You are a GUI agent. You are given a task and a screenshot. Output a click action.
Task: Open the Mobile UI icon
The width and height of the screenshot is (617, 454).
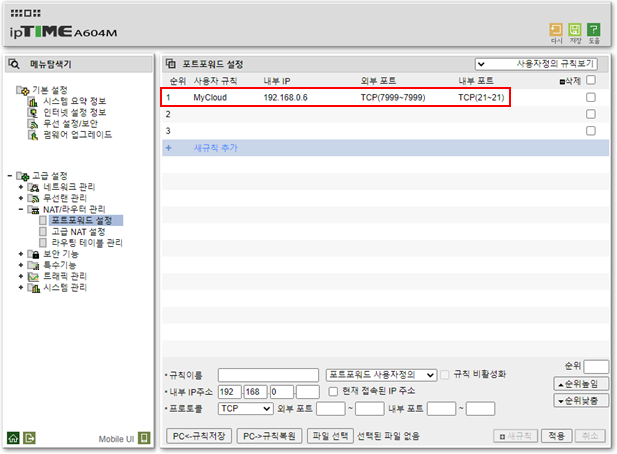click(x=144, y=438)
